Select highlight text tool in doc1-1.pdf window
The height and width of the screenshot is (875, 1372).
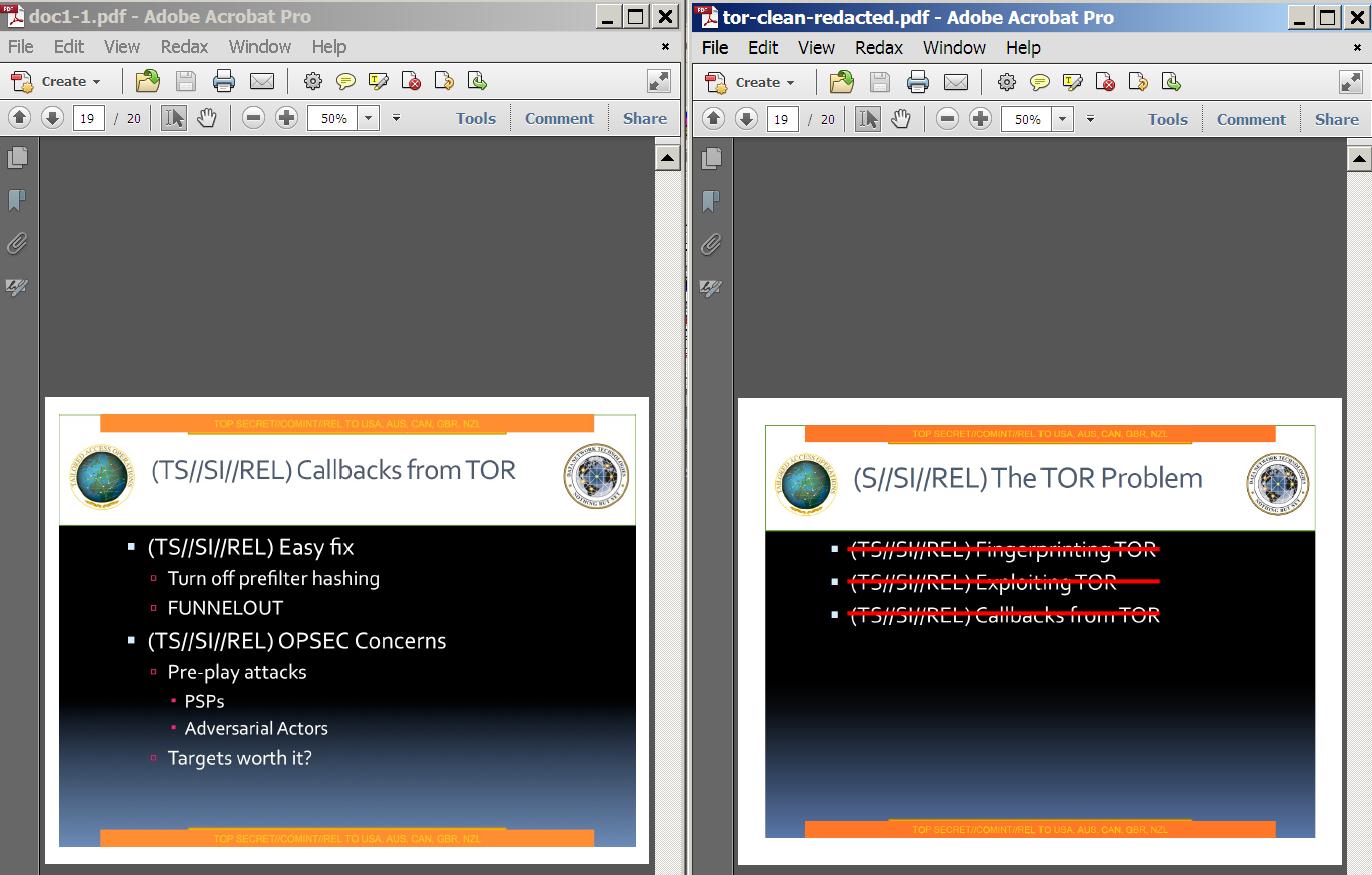pyautogui.click(x=378, y=81)
